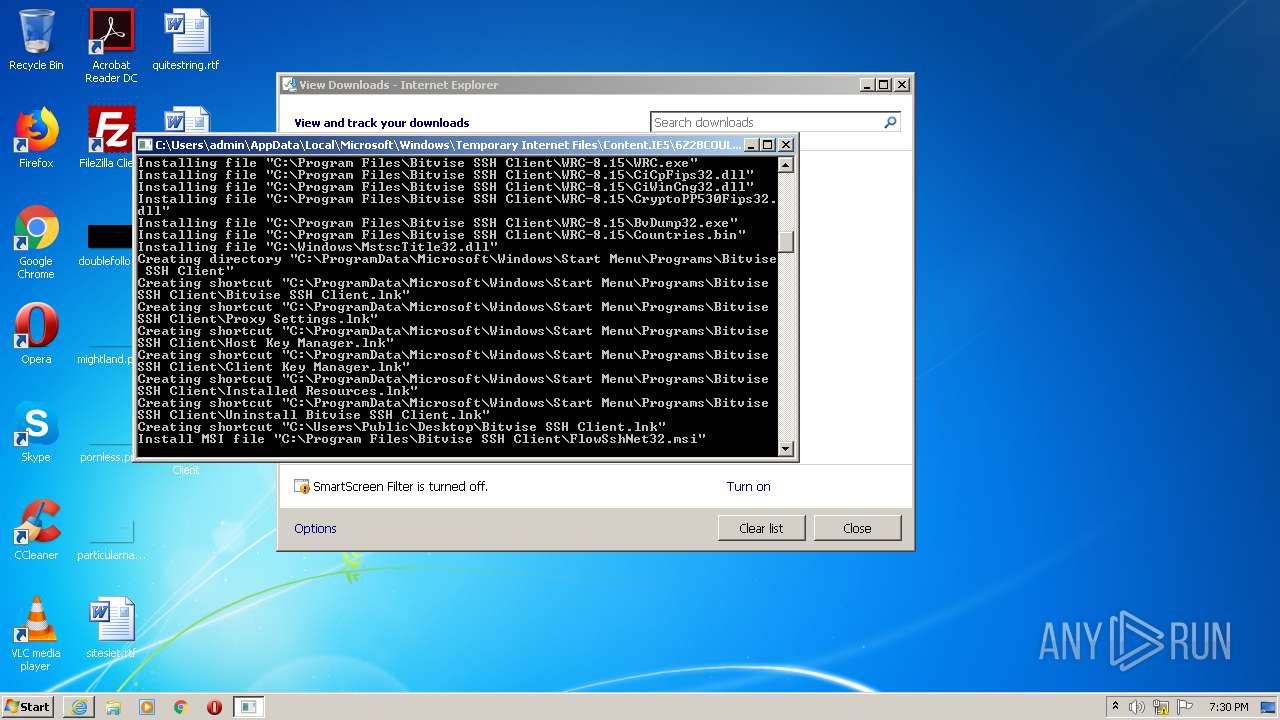Launch Skype desktop shortcut

click(36, 432)
